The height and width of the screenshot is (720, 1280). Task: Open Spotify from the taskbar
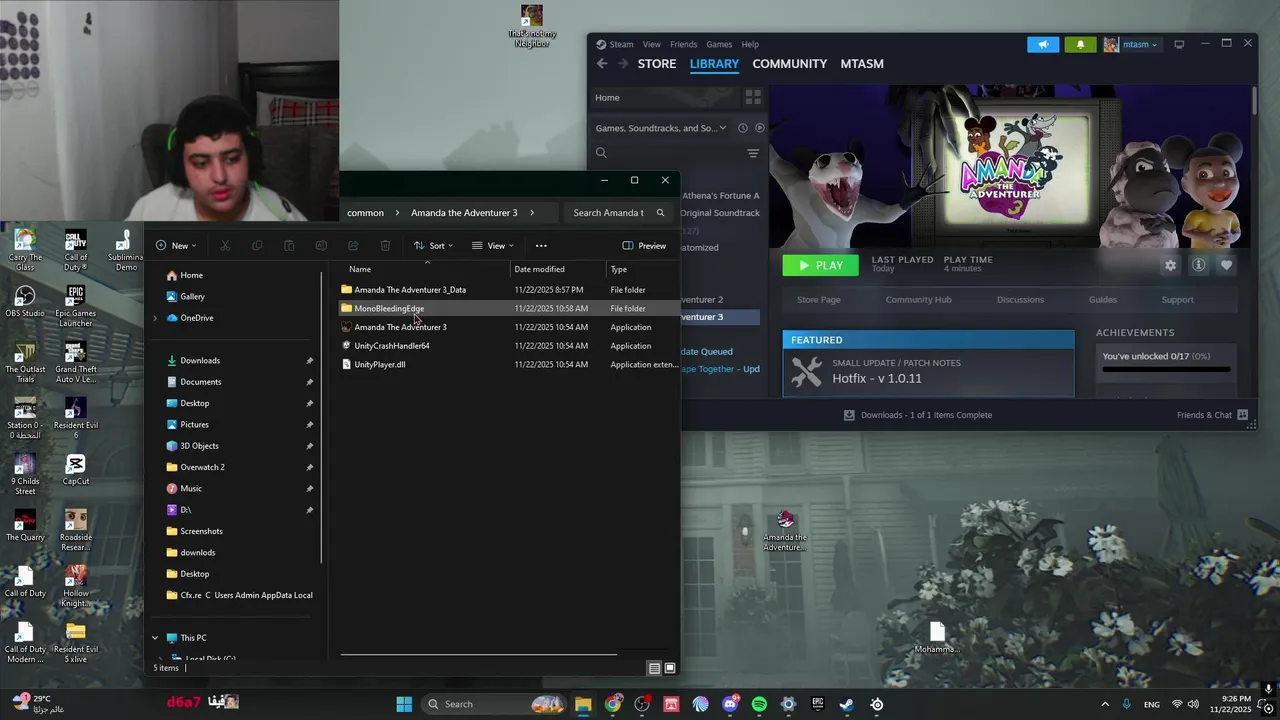[759, 704]
